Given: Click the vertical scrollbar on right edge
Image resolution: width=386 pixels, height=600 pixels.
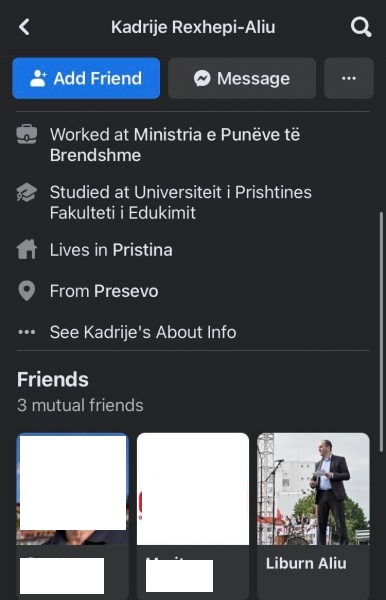Looking at the screenshot, I should tap(381, 332).
